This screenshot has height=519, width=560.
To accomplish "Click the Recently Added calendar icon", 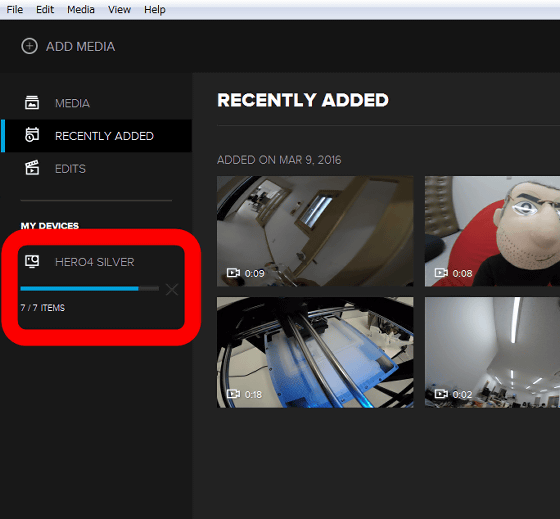I will coord(32,135).
